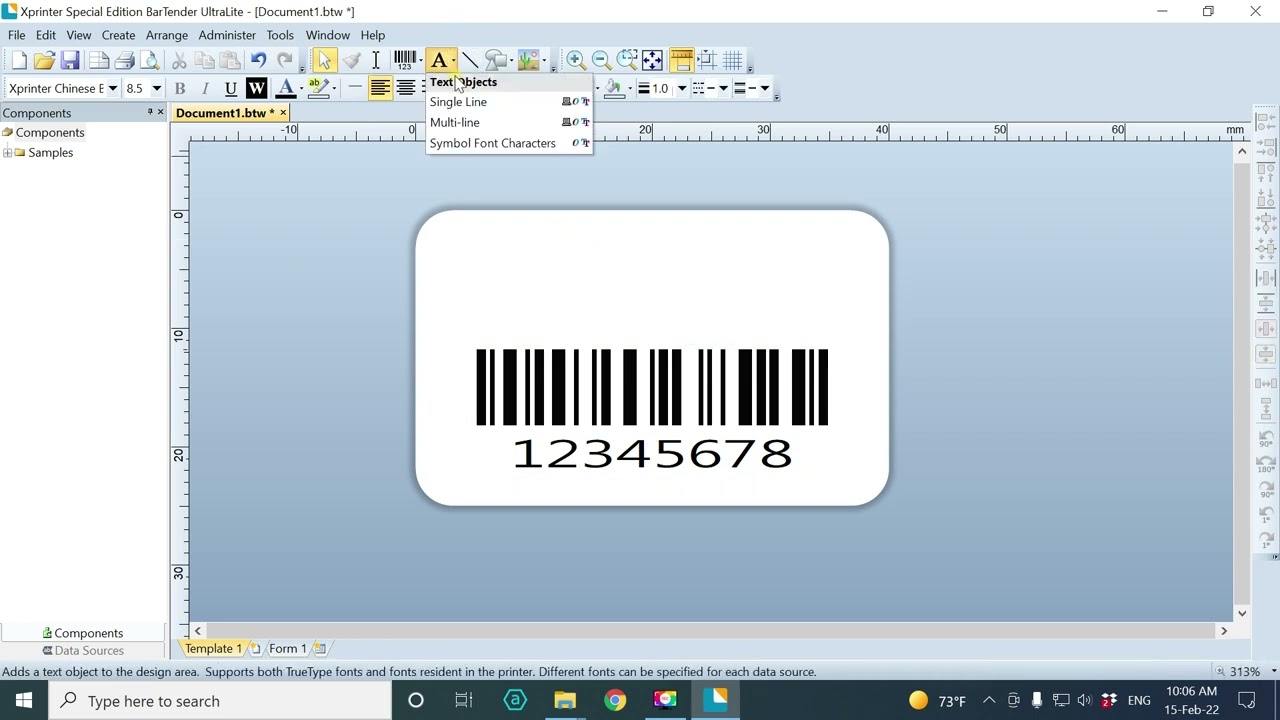
Task: Choose Symbol Font Characters option
Action: pos(509,143)
